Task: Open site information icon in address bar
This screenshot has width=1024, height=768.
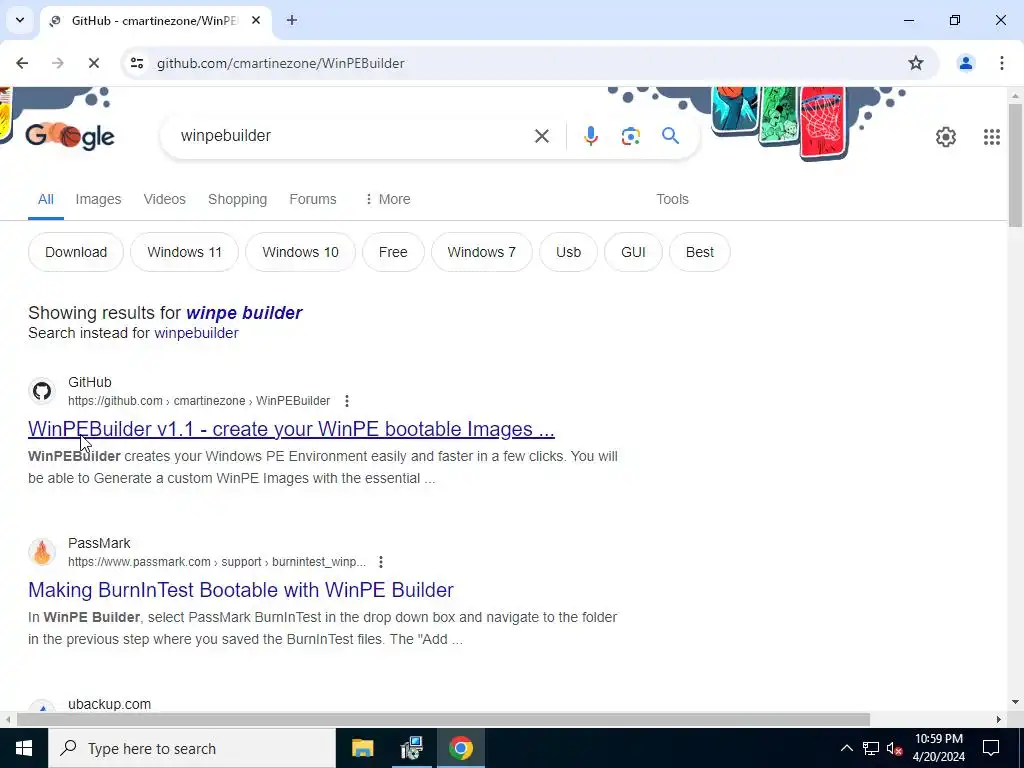Action: click(137, 63)
